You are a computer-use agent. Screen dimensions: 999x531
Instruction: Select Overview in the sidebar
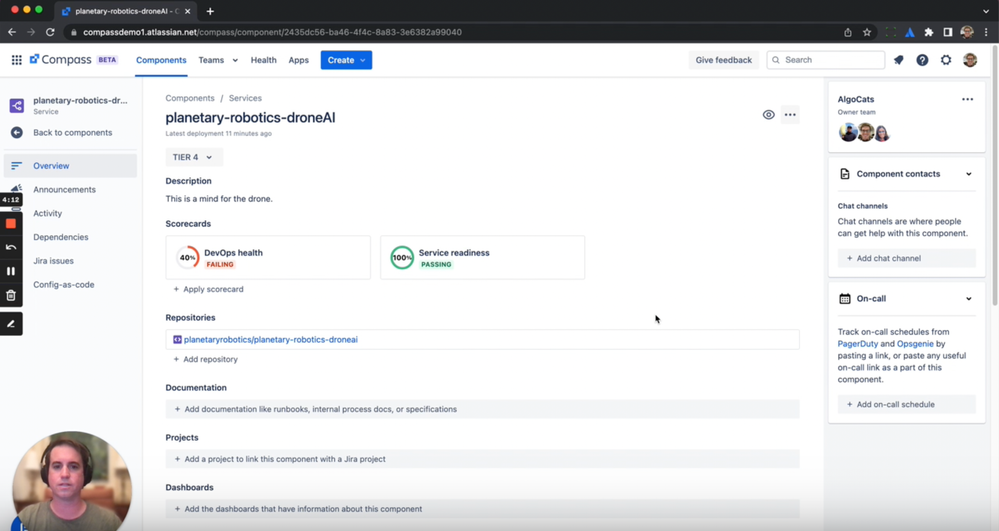coord(70,166)
